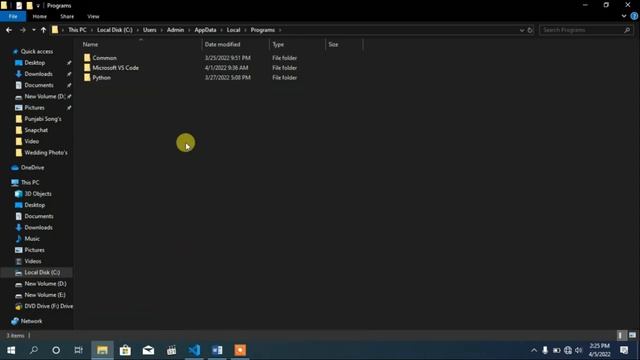Select Local Disk (C:) in sidebar

42,272
